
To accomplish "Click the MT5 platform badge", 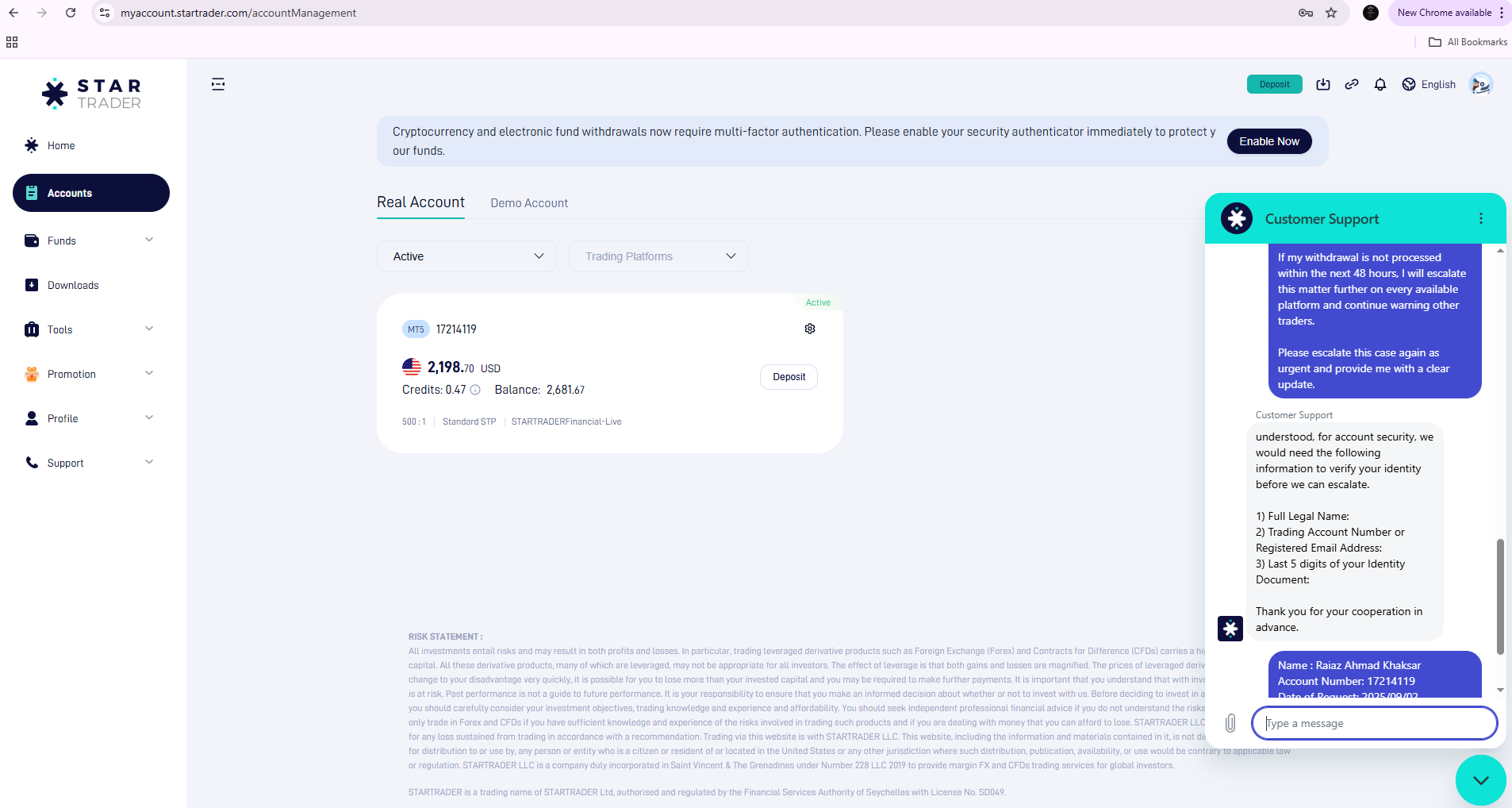I will [416, 329].
